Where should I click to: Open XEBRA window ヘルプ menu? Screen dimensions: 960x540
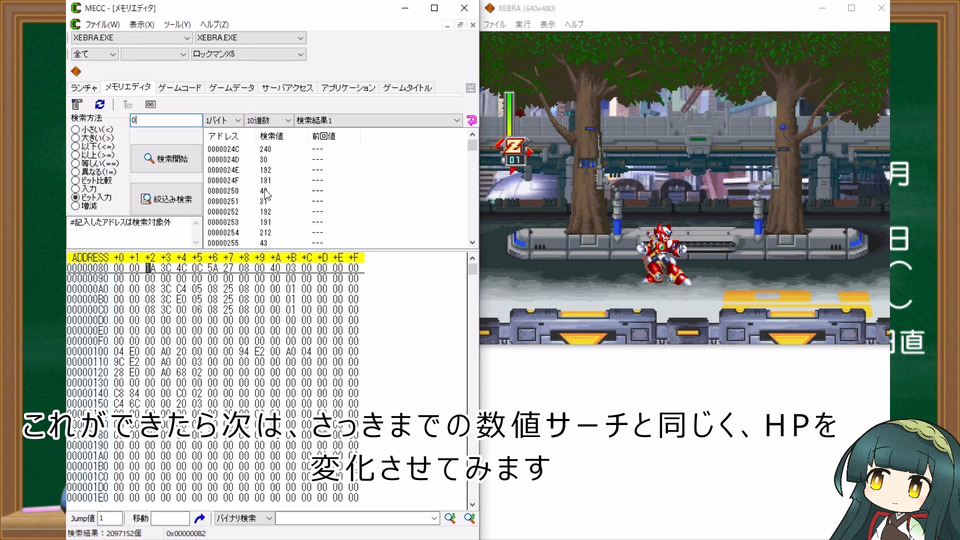(574, 24)
